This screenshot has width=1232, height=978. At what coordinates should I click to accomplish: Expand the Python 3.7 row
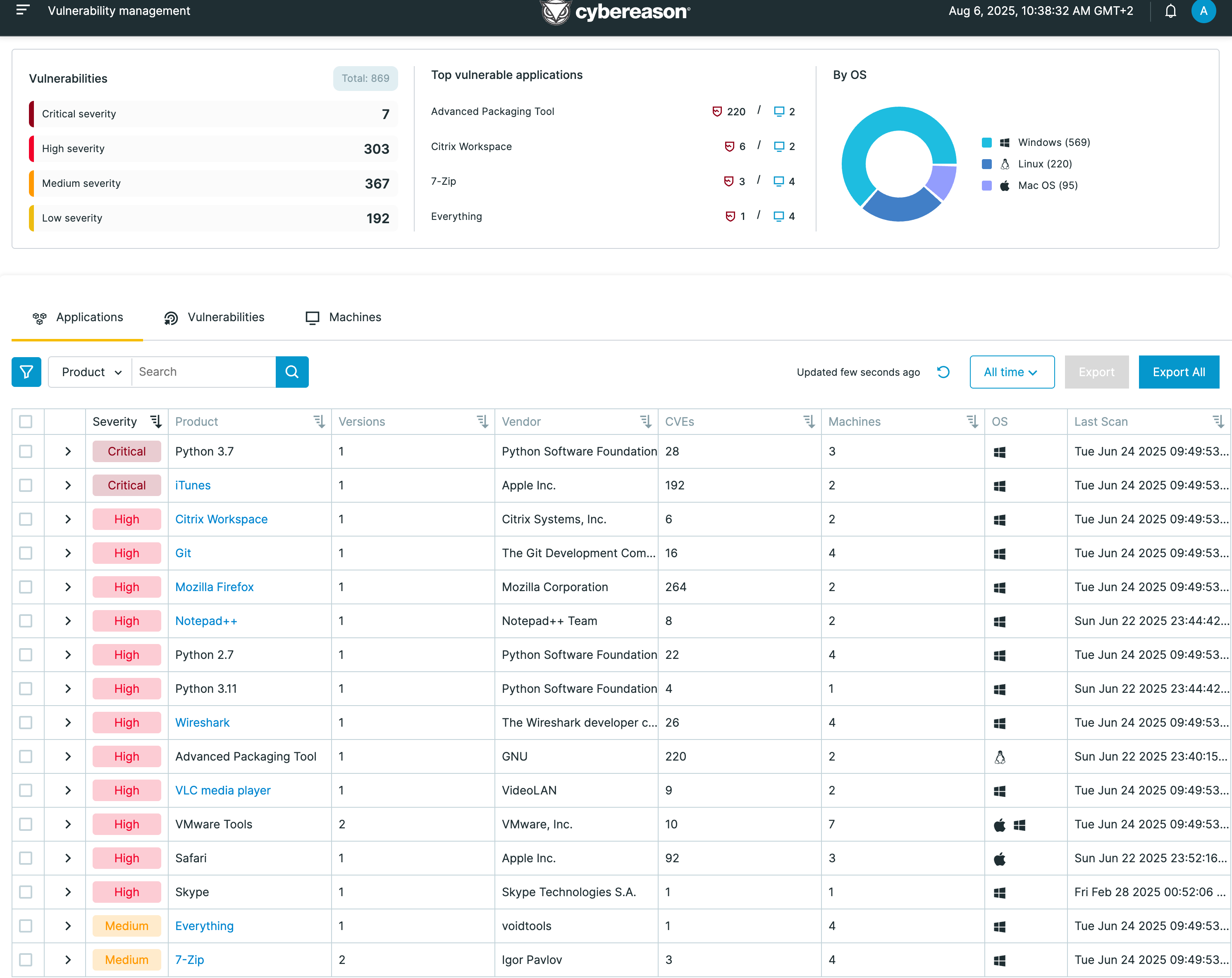68,451
